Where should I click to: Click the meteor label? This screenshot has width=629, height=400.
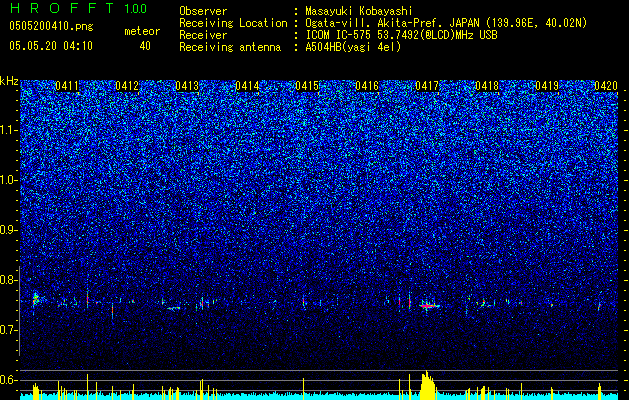tap(142, 31)
